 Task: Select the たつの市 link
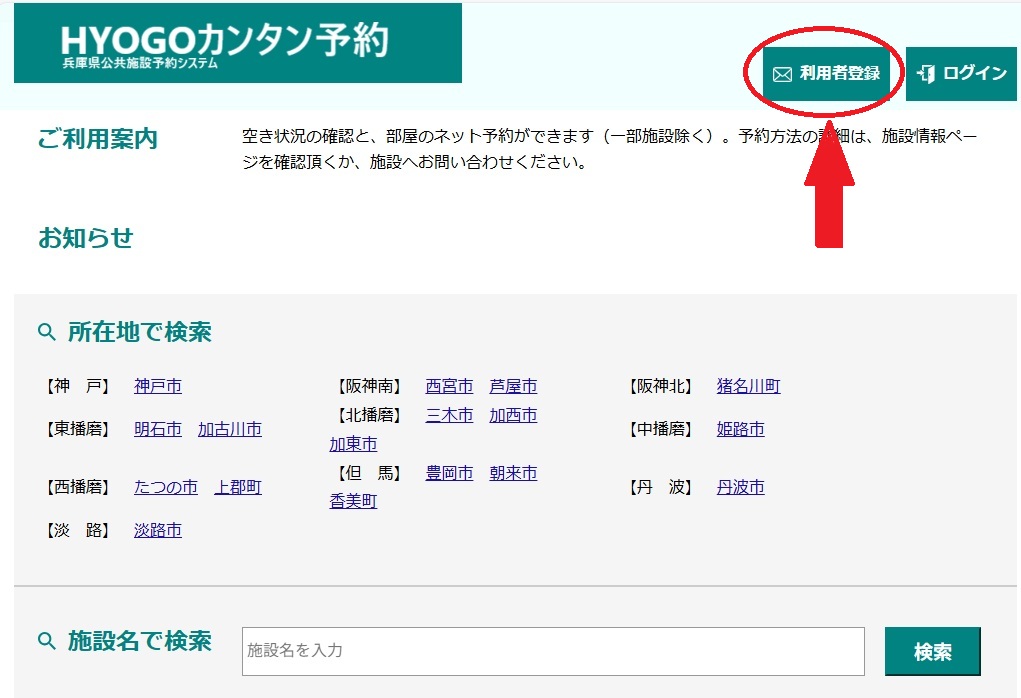coord(165,487)
